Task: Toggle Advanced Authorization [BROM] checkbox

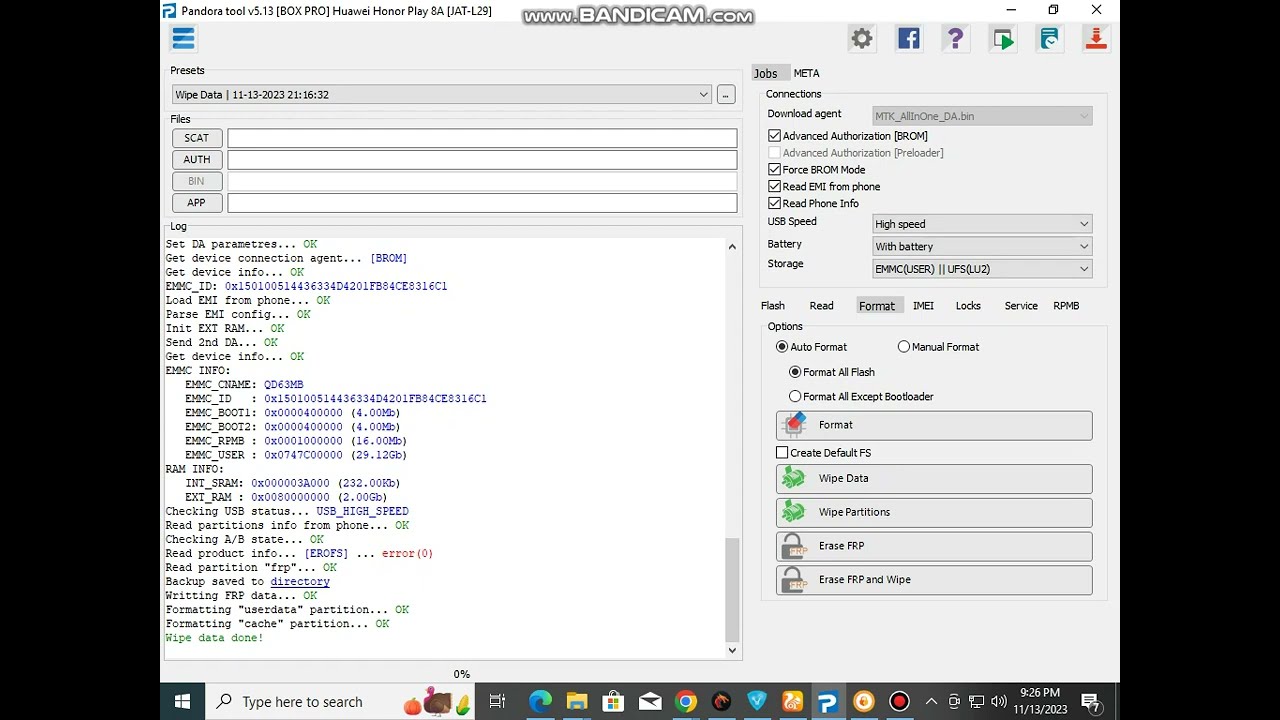Action: pyautogui.click(x=774, y=136)
